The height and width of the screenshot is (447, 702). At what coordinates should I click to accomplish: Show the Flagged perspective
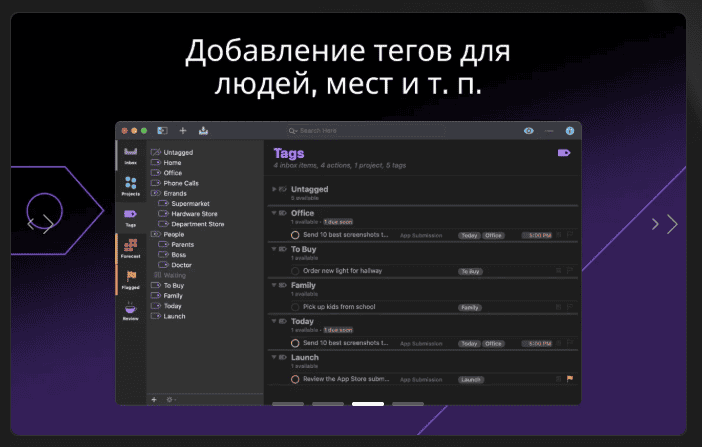(130, 279)
